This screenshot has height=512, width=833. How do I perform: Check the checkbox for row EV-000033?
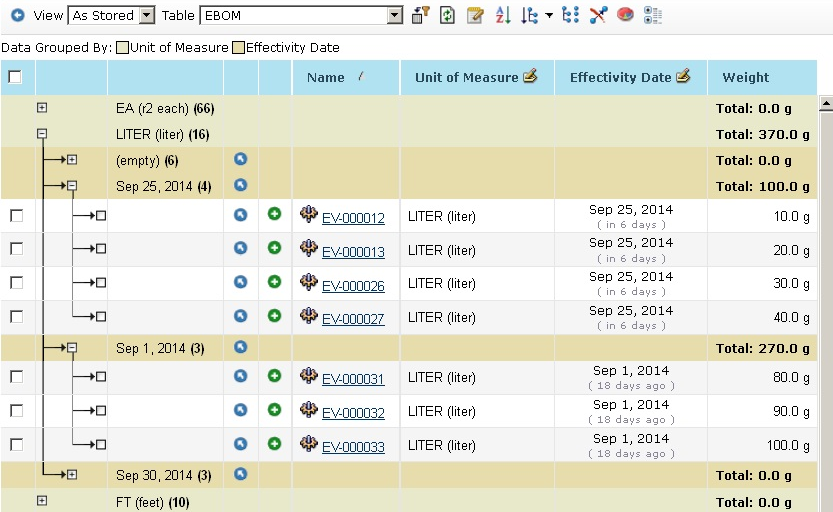[x=16, y=444]
